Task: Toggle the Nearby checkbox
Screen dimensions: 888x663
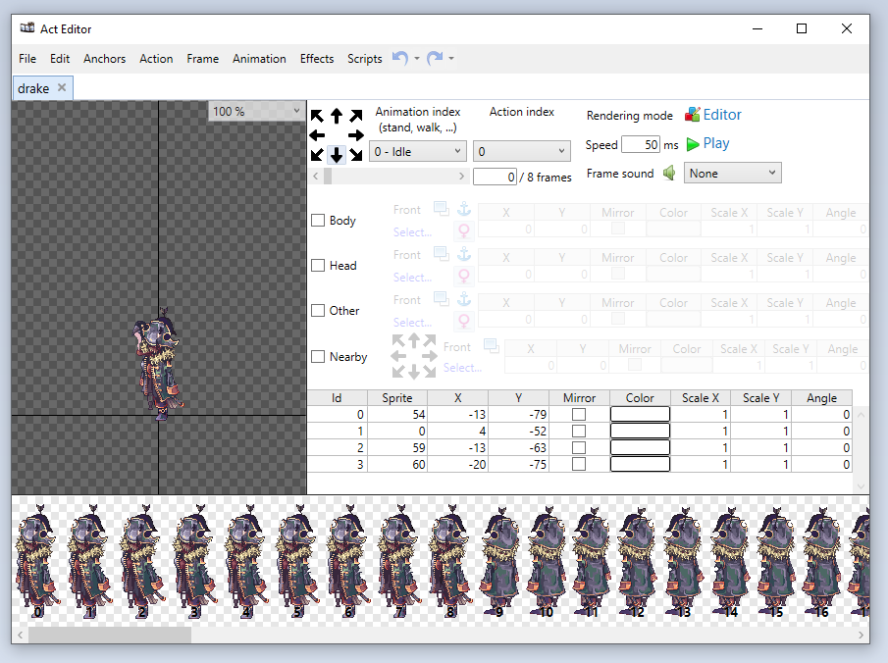Action: click(x=318, y=357)
